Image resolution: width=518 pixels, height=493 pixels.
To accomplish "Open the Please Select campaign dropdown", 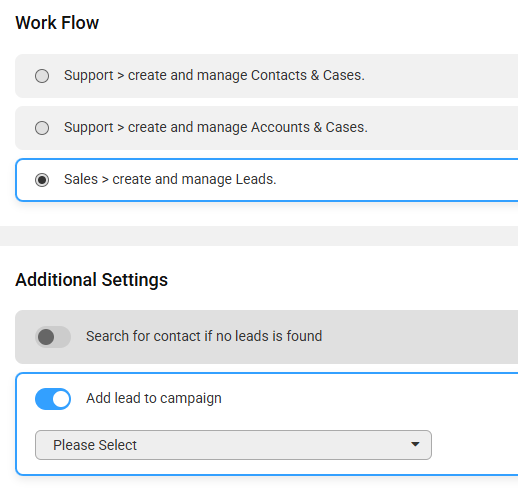I will tap(233, 445).
